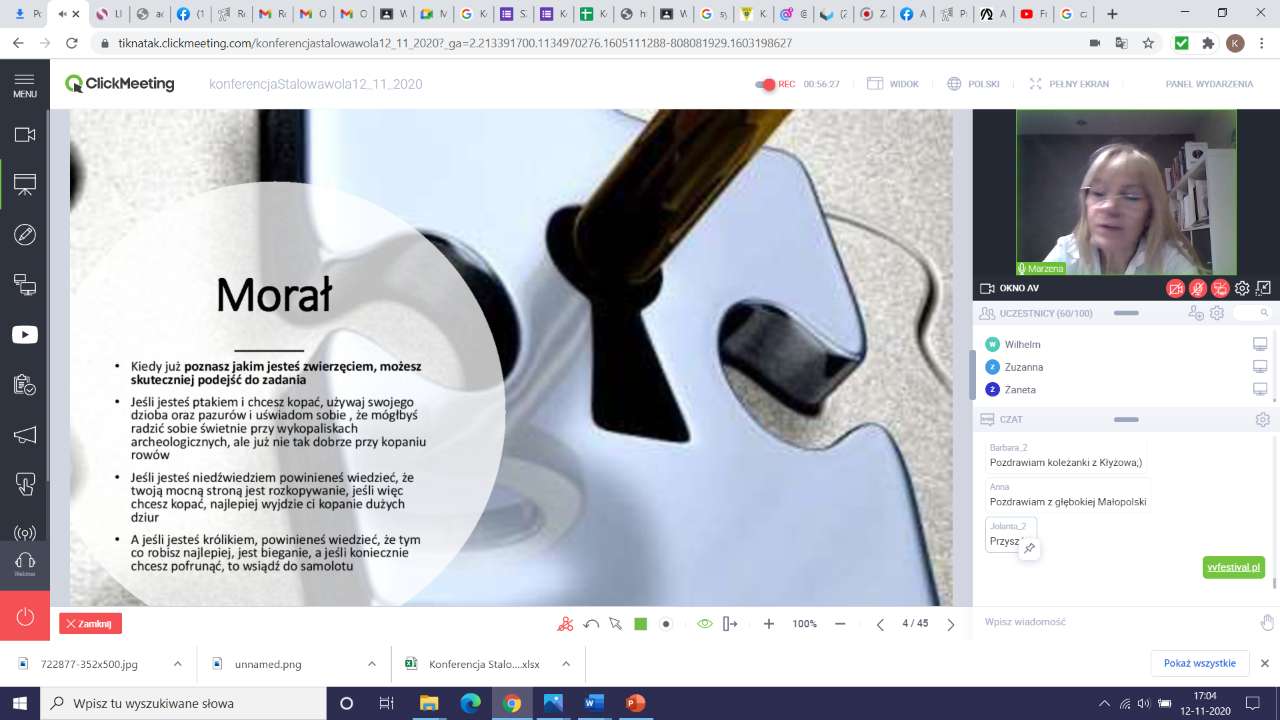Click the invite participant icon

pyautogui.click(x=1195, y=313)
